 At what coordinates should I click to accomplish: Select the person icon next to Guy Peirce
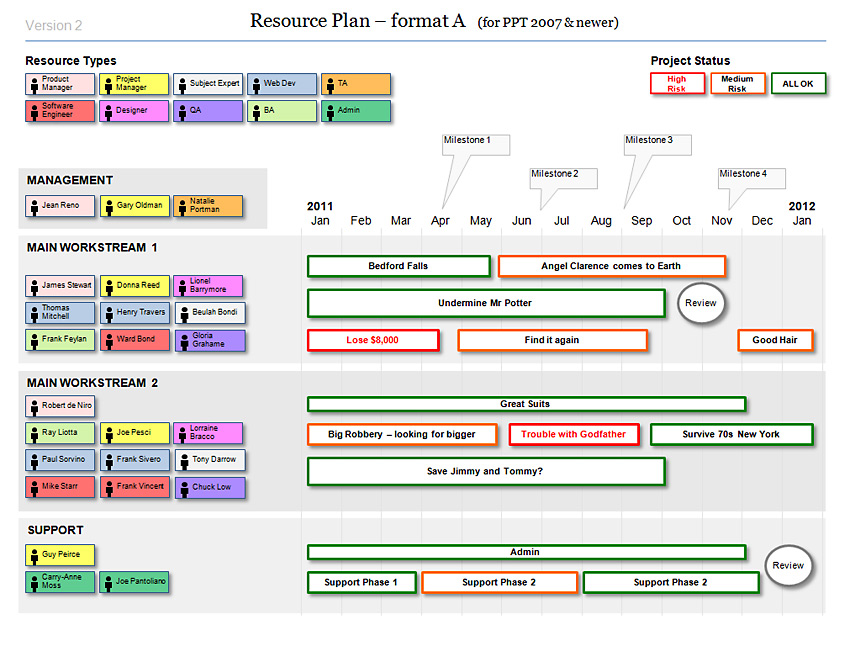[34, 555]
